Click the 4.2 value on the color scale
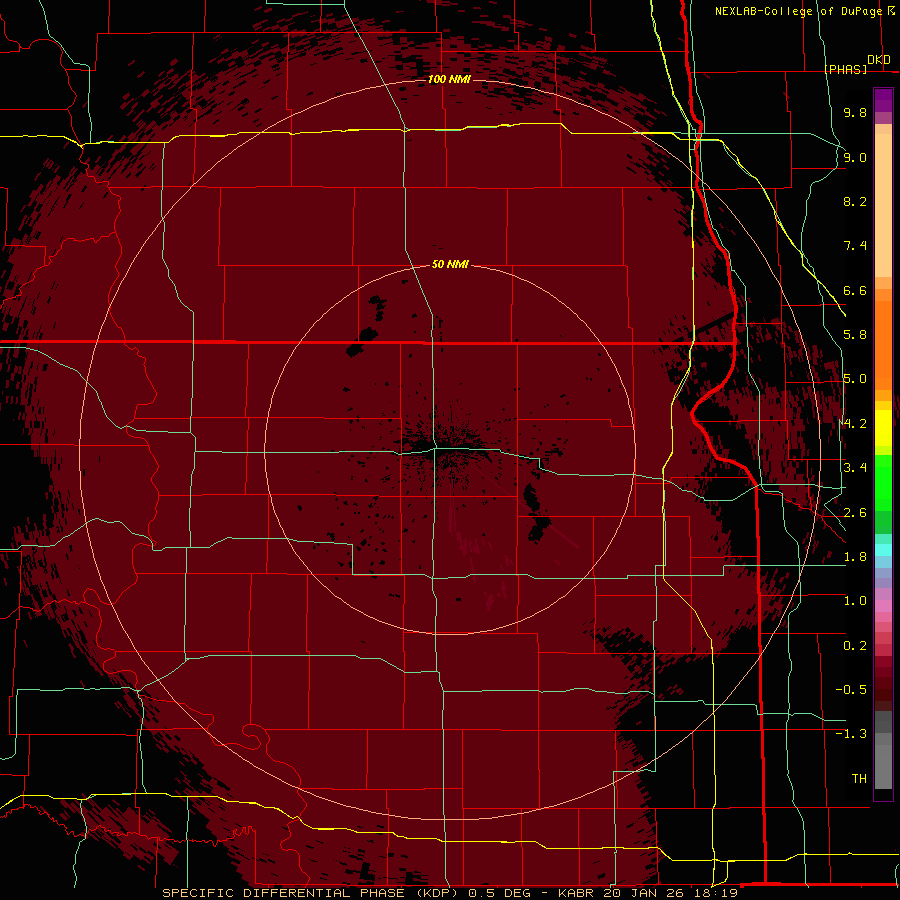The image size is (900, 900). 855,424
